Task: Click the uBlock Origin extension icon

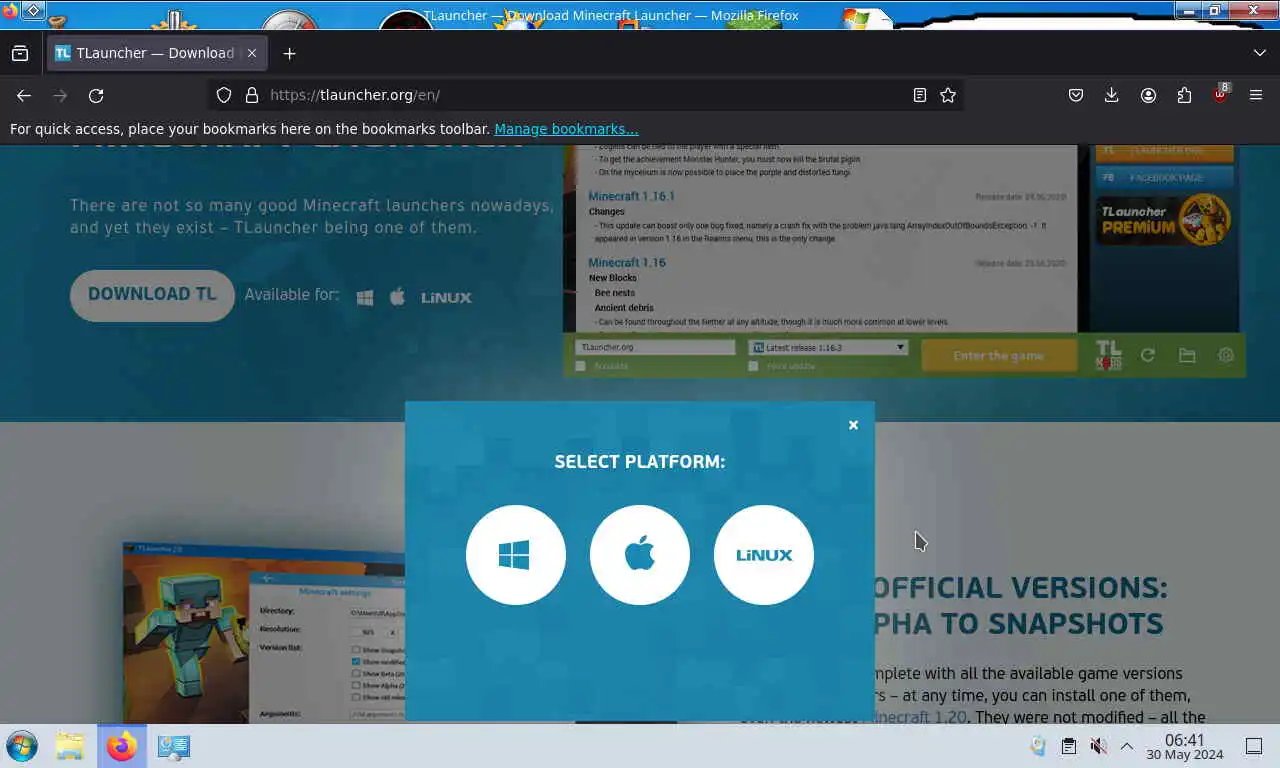Action: (x=1220, y=95)
